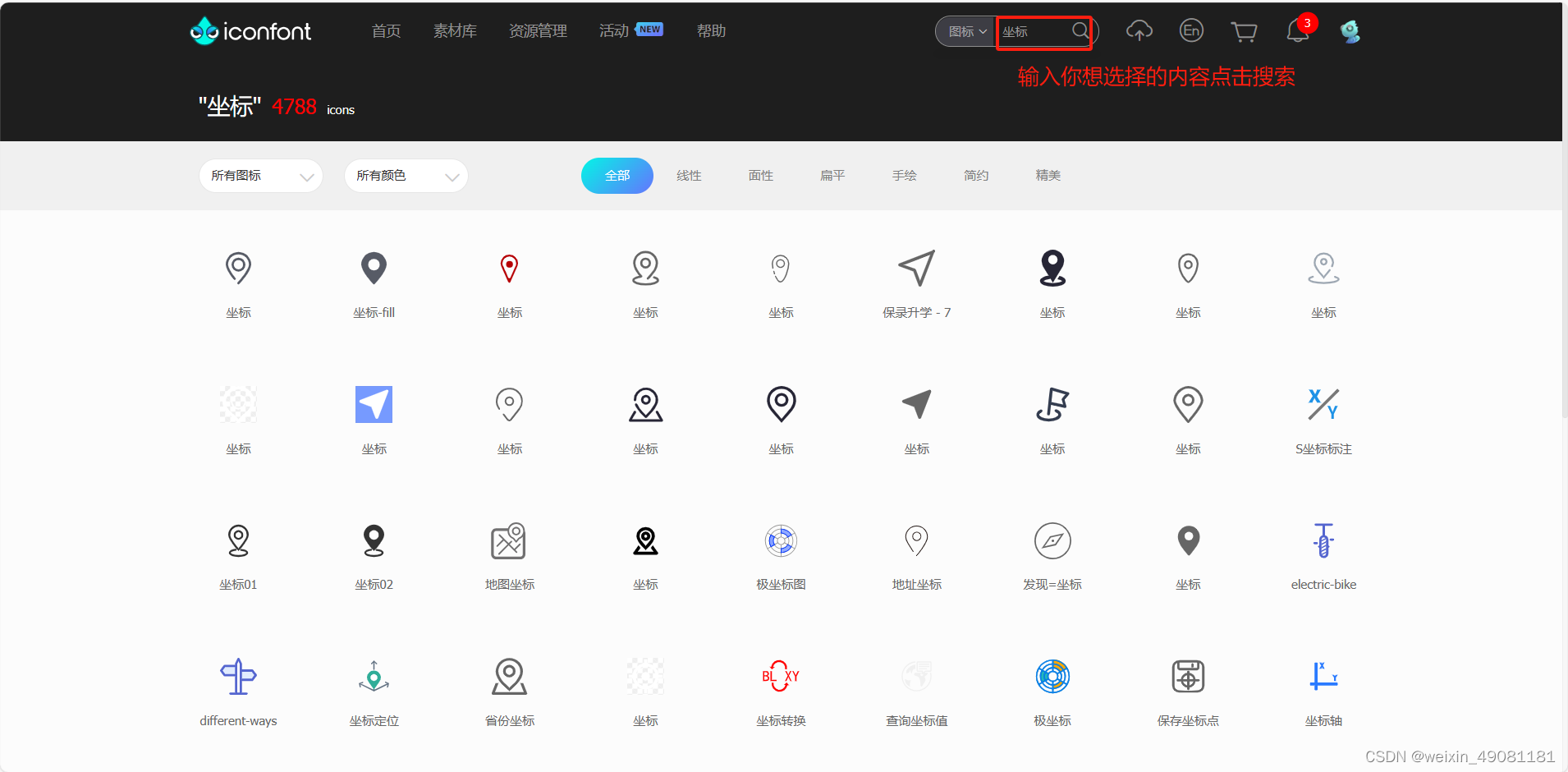Screen dimensions: 1568x772
Task: Click the 帮助 link
Action: pyautogui.click(x=711, y=30)
